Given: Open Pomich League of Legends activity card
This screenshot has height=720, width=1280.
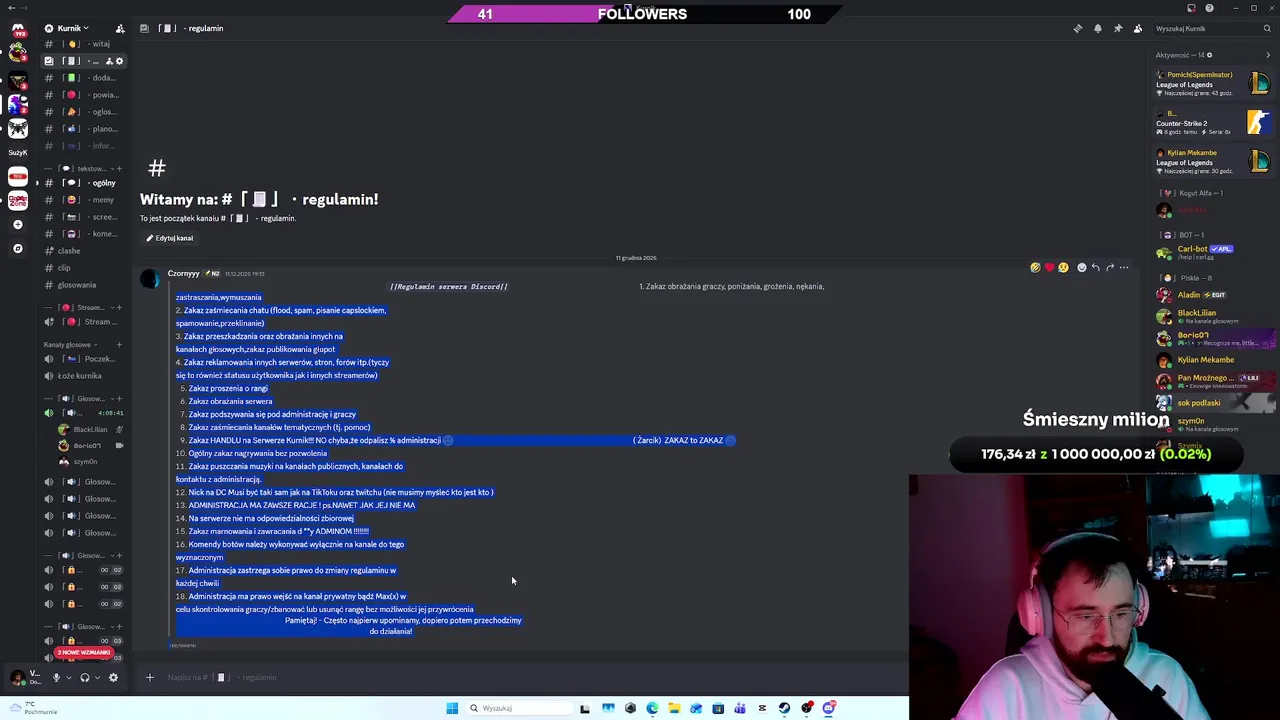Looking at the screenshot, I should click(x=1212, y=84).
